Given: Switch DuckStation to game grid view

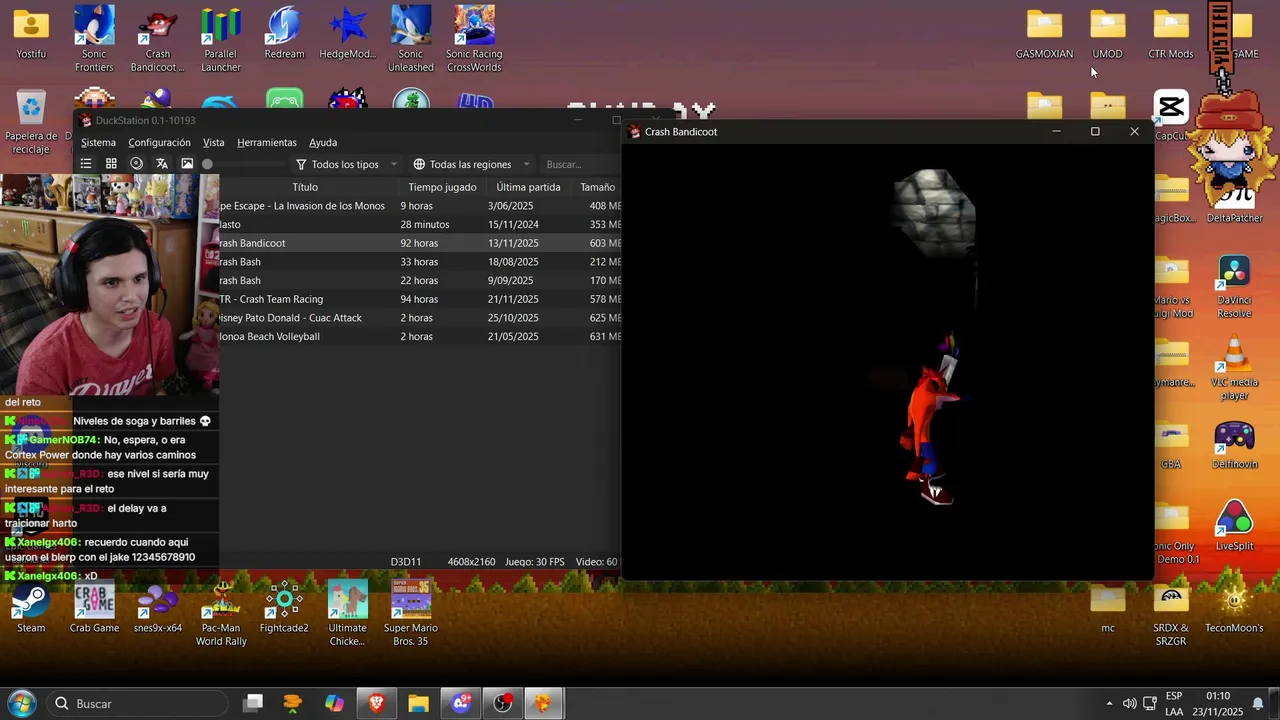Looking at the screenshot, I should pyautogui.click(x=111, y=164).
